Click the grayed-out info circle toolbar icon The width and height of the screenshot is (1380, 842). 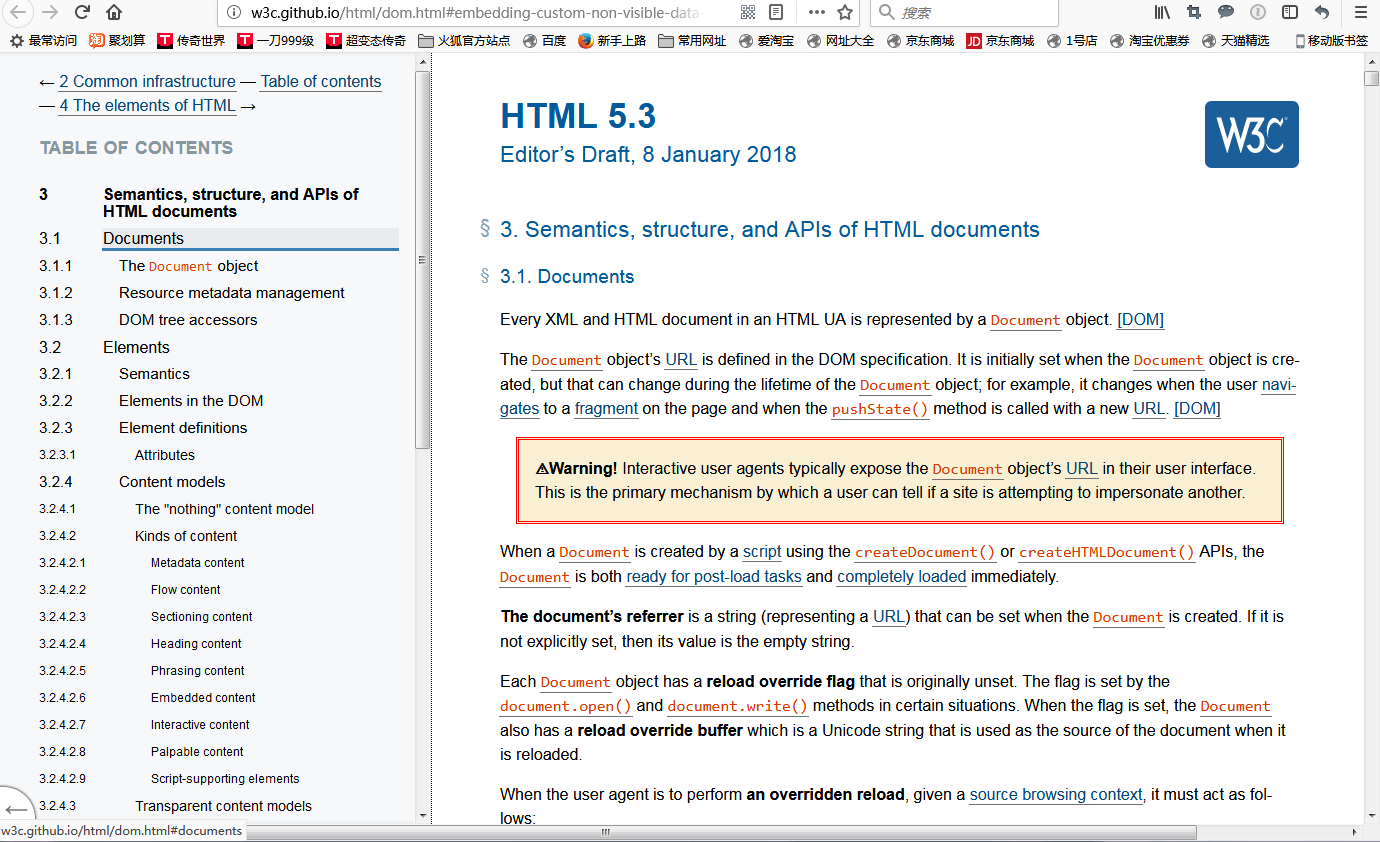[x=1258, y=12]
